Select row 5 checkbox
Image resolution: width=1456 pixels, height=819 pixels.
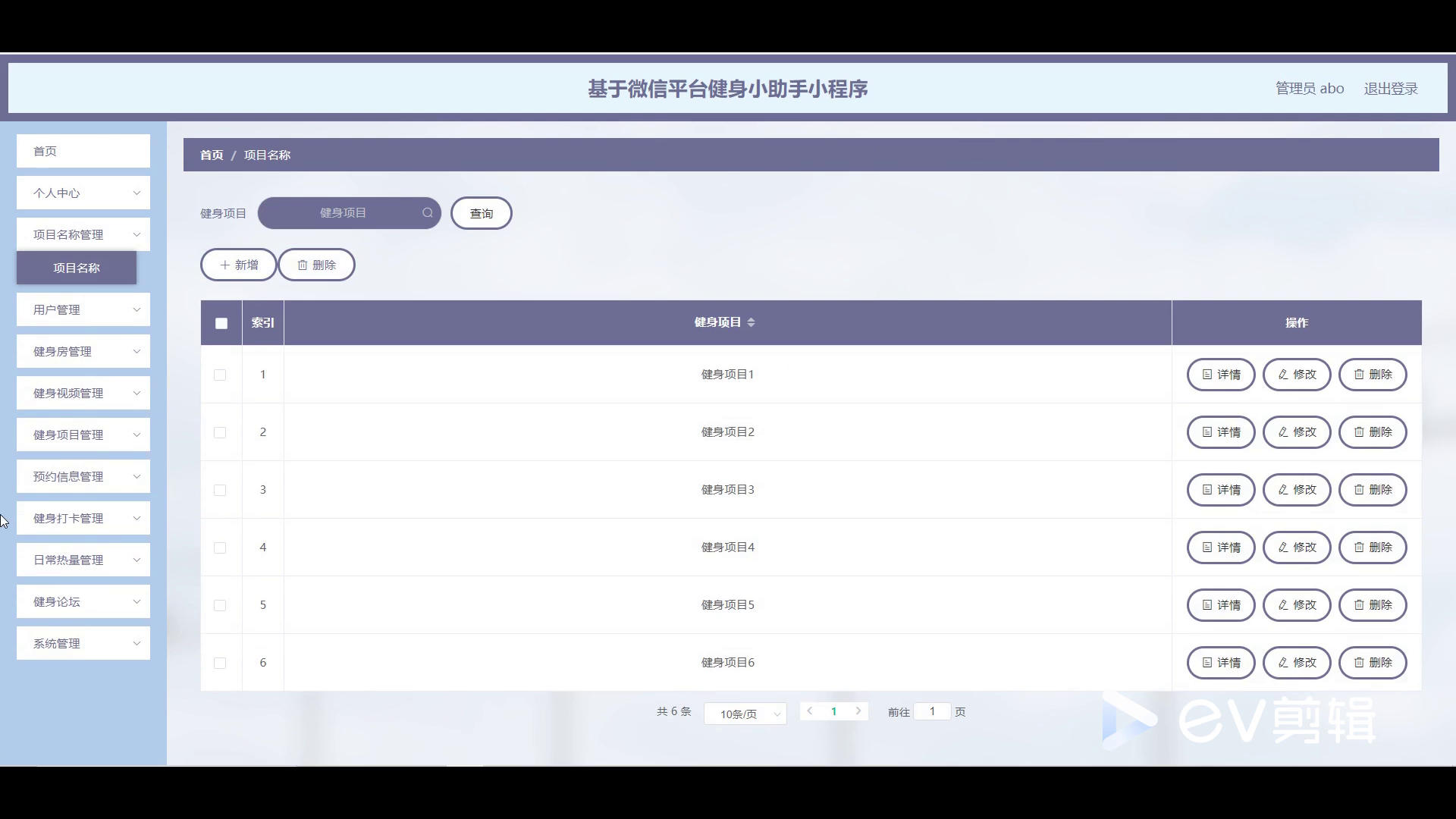click(220, 605)
